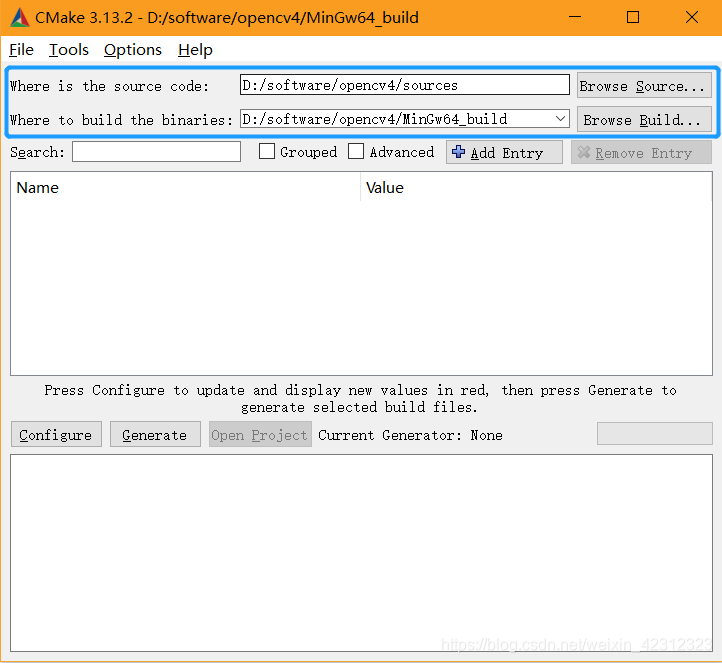Click the Configure button
The image size is (722, 663).
pyautogui.click(x=56, y=434)
